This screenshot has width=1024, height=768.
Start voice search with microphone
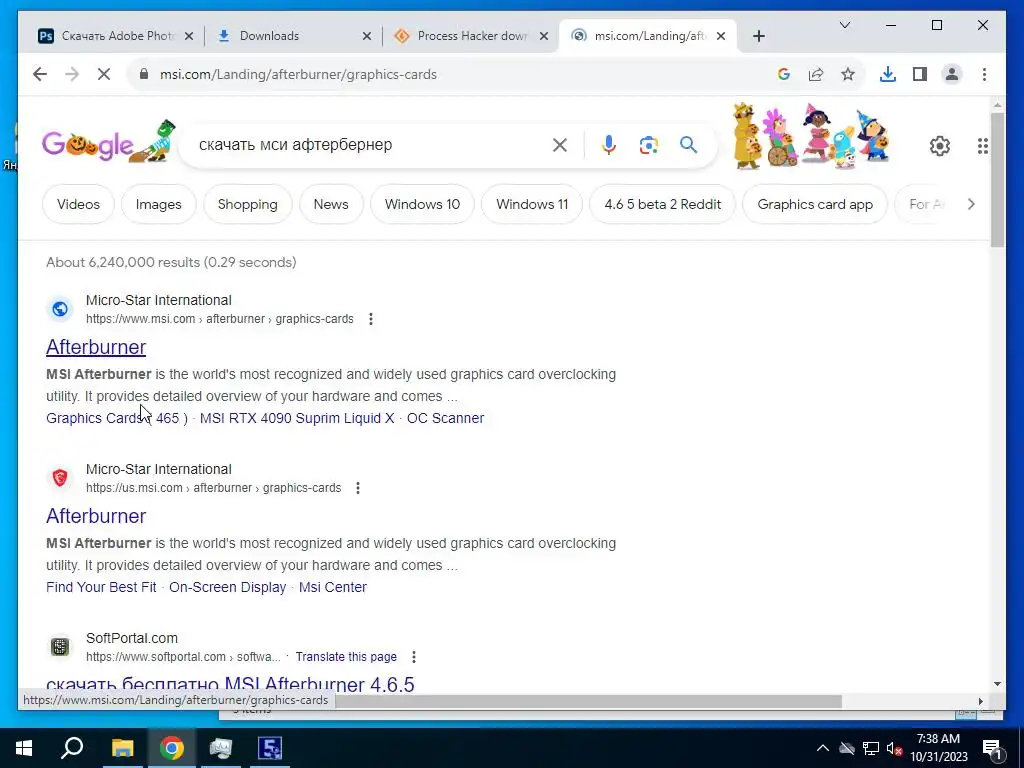[609, 145]
